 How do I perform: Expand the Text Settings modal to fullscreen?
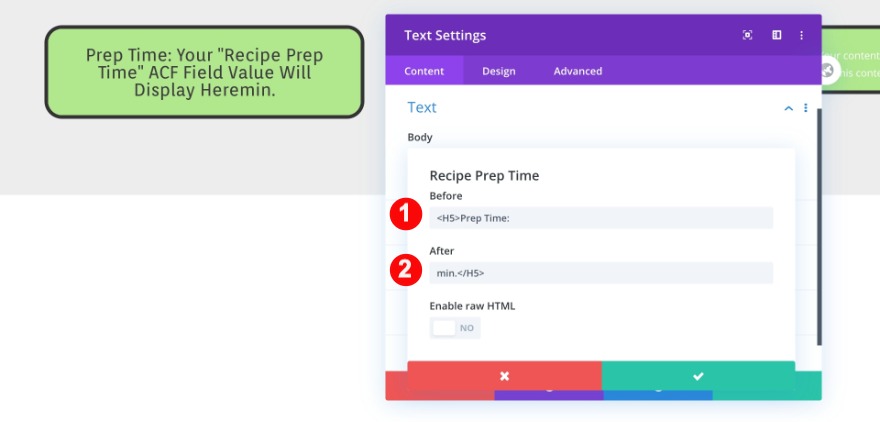[747, 35]
